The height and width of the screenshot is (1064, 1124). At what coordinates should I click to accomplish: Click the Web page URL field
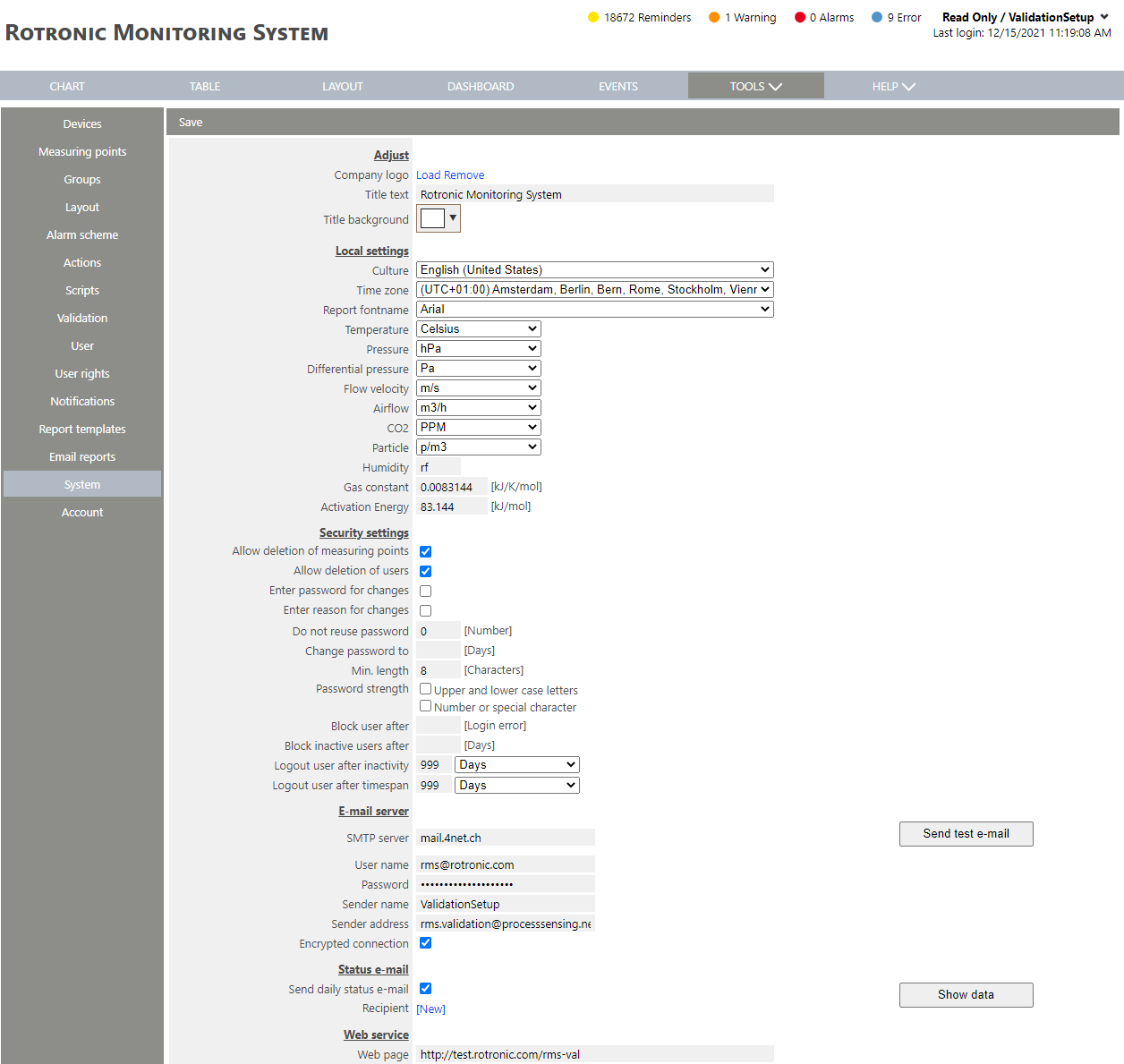tap(595, 1054)
